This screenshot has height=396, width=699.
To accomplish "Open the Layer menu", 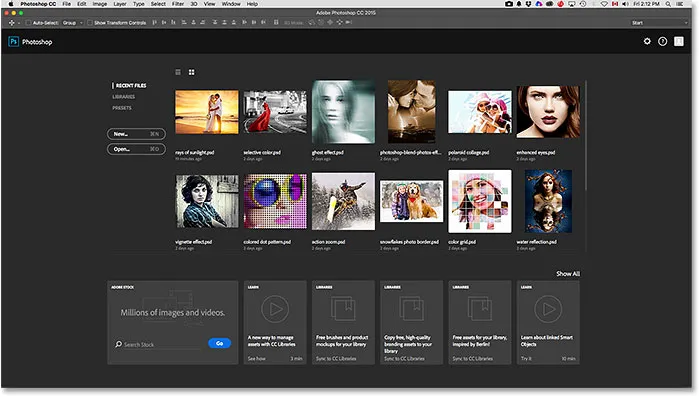I will 120,4.
